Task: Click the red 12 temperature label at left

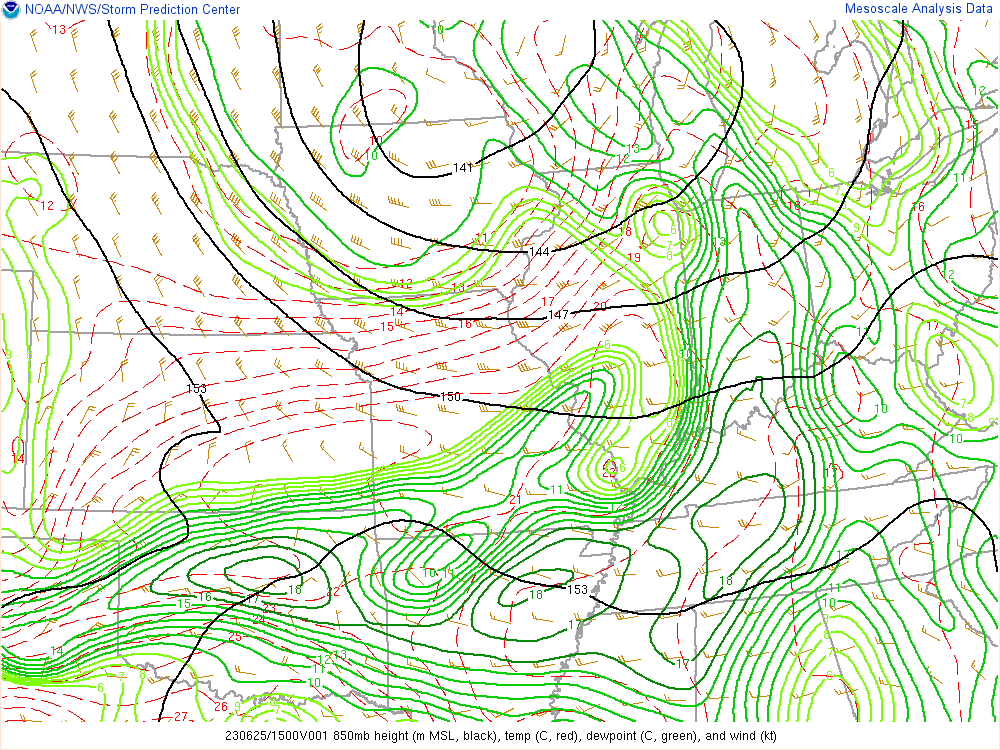Action: [46, 206]
